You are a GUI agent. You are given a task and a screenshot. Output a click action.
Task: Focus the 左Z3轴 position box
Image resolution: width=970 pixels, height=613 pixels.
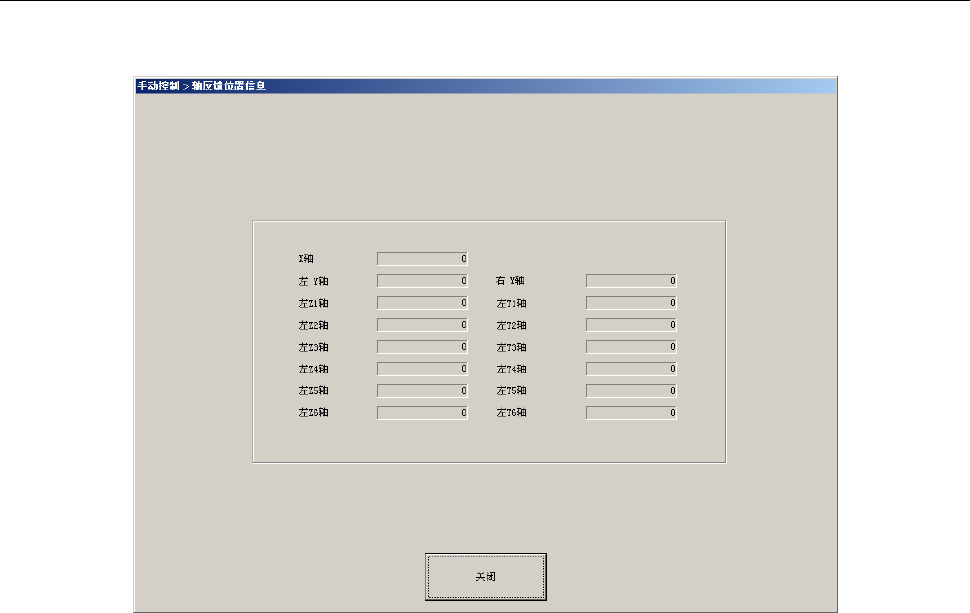(x=423, y=347)
